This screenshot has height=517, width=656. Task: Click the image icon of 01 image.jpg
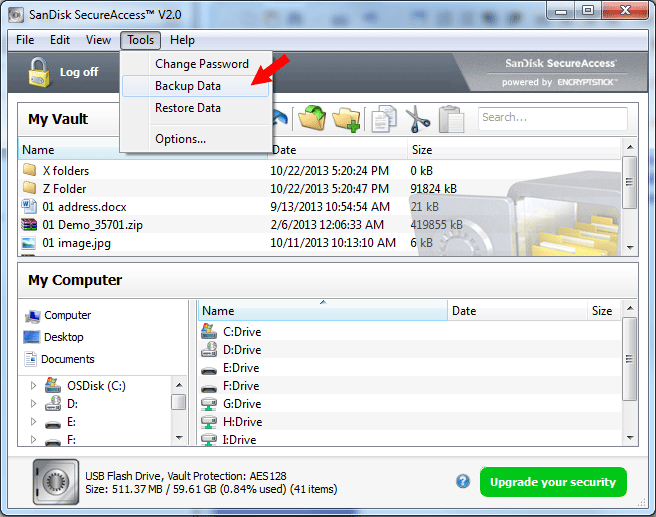point(29,243)
